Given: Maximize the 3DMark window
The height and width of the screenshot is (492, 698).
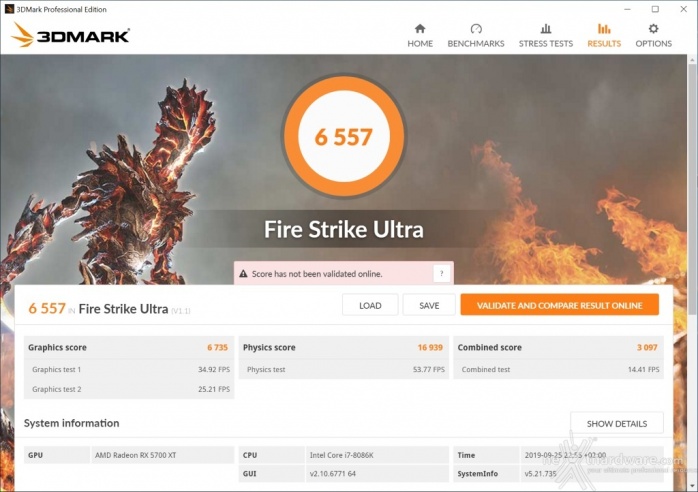Looking at the screenshot, I should [655, 9].
